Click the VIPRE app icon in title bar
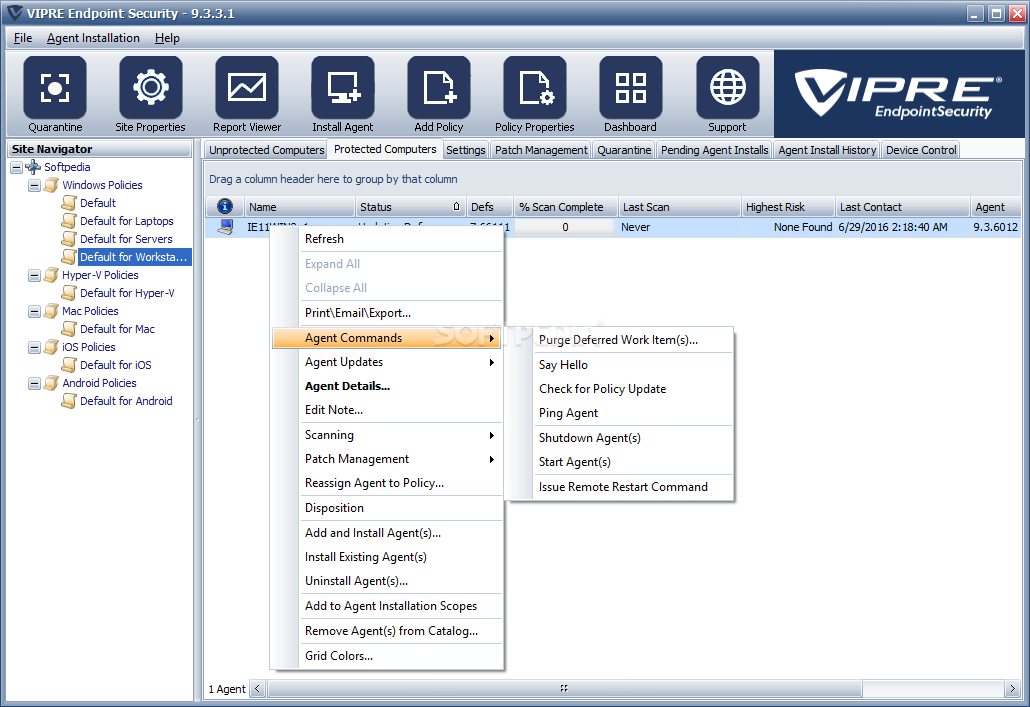Image resolution: width=1030 pixels, height=707 pixels. pyautogui.click(x=14, y=12)
